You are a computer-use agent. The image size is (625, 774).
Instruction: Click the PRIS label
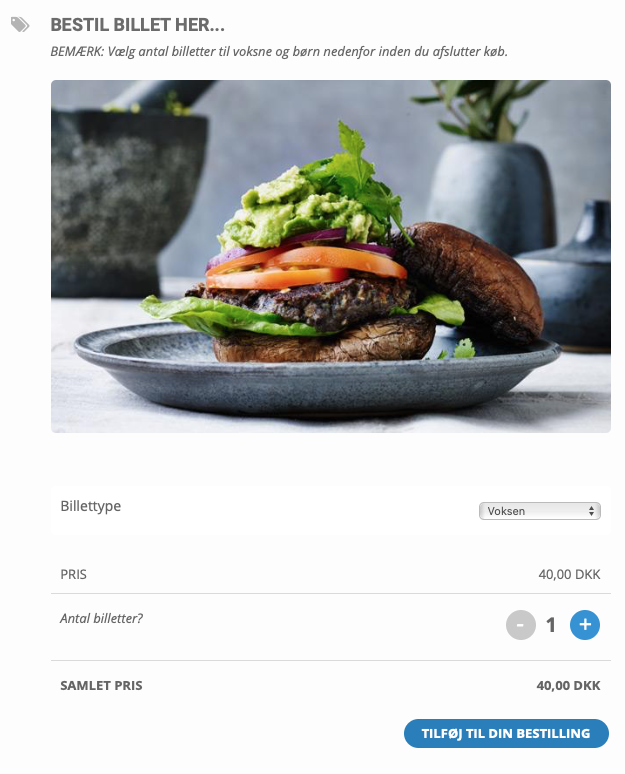(74, 575)
